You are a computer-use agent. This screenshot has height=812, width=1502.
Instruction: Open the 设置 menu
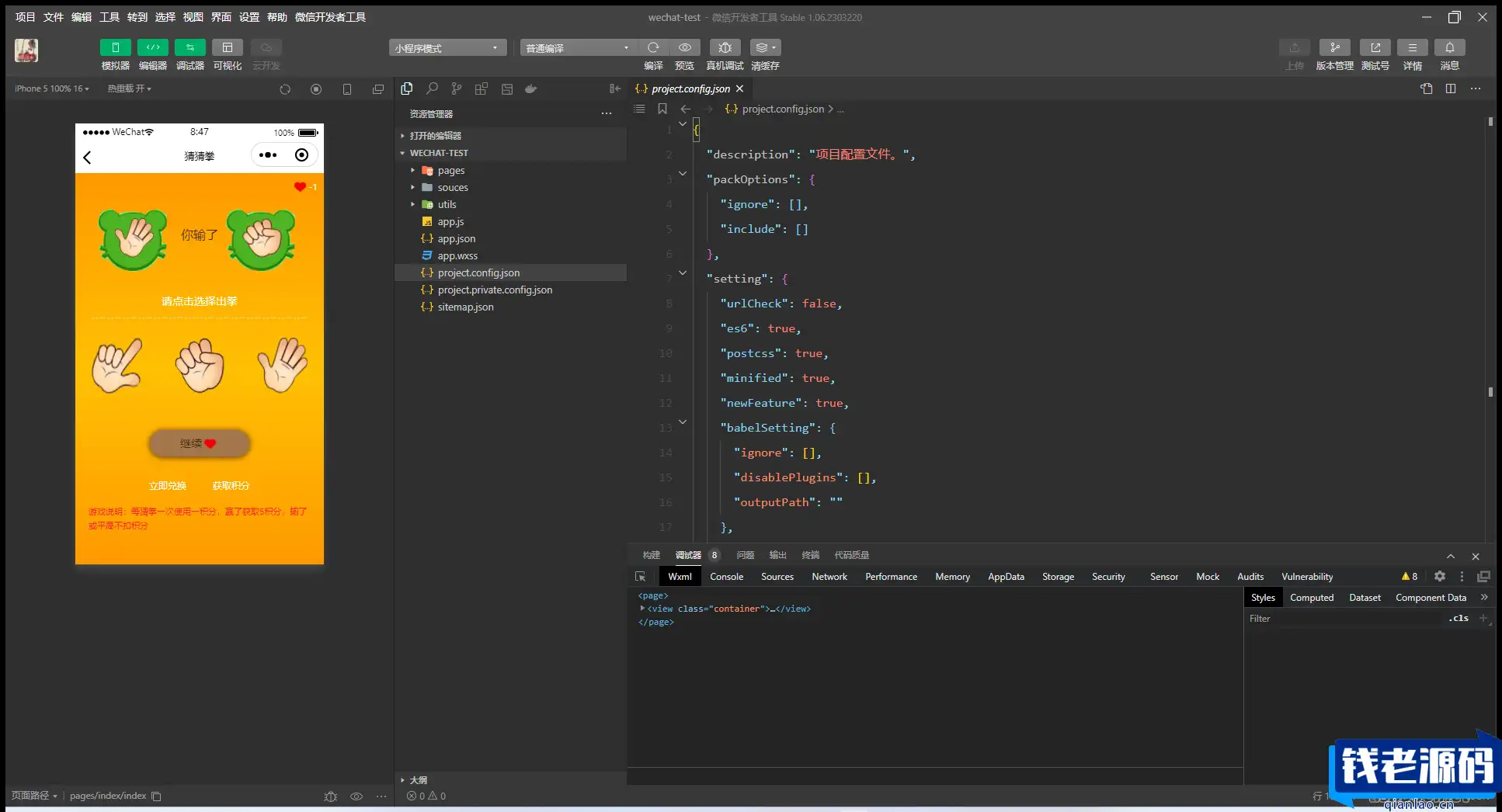(249, 17)
